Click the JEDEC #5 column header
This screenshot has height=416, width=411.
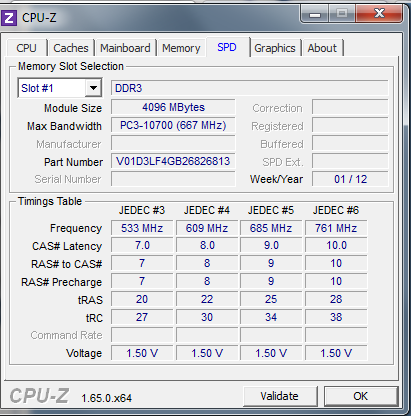click(x=271, y=210)
